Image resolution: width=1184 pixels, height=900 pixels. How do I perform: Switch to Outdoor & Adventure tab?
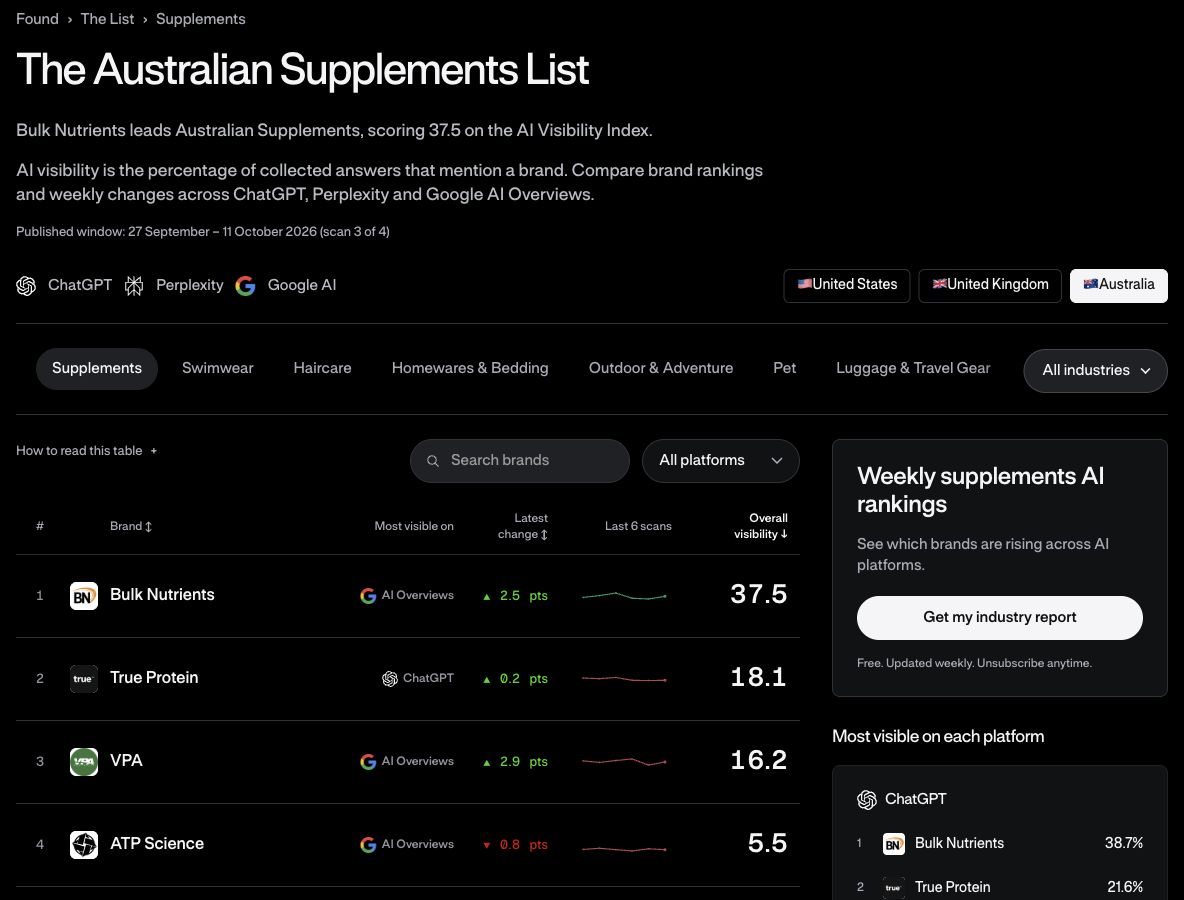pyautogui.click(x=661, y=368)
